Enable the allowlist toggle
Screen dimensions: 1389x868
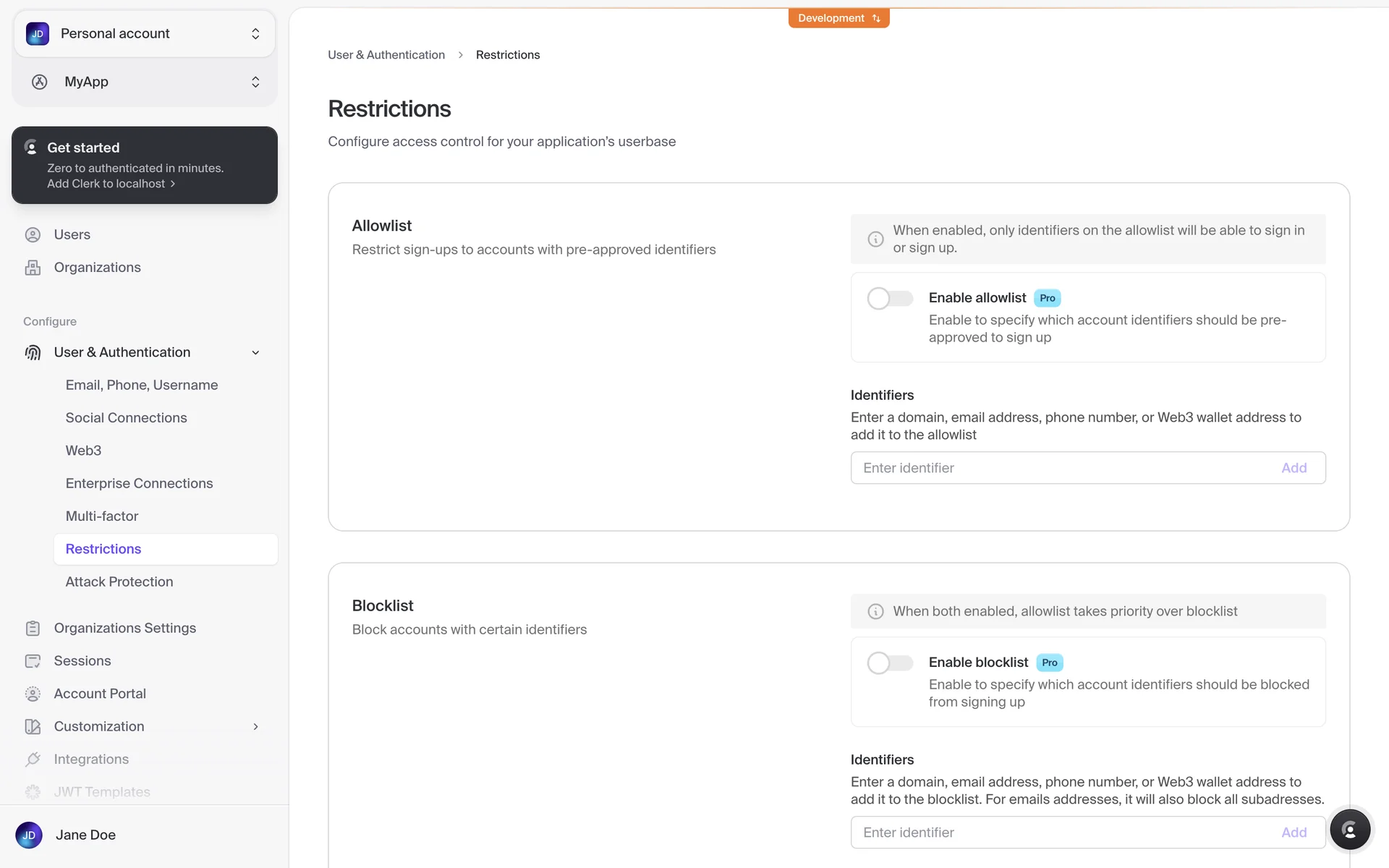tap(890, 298)
